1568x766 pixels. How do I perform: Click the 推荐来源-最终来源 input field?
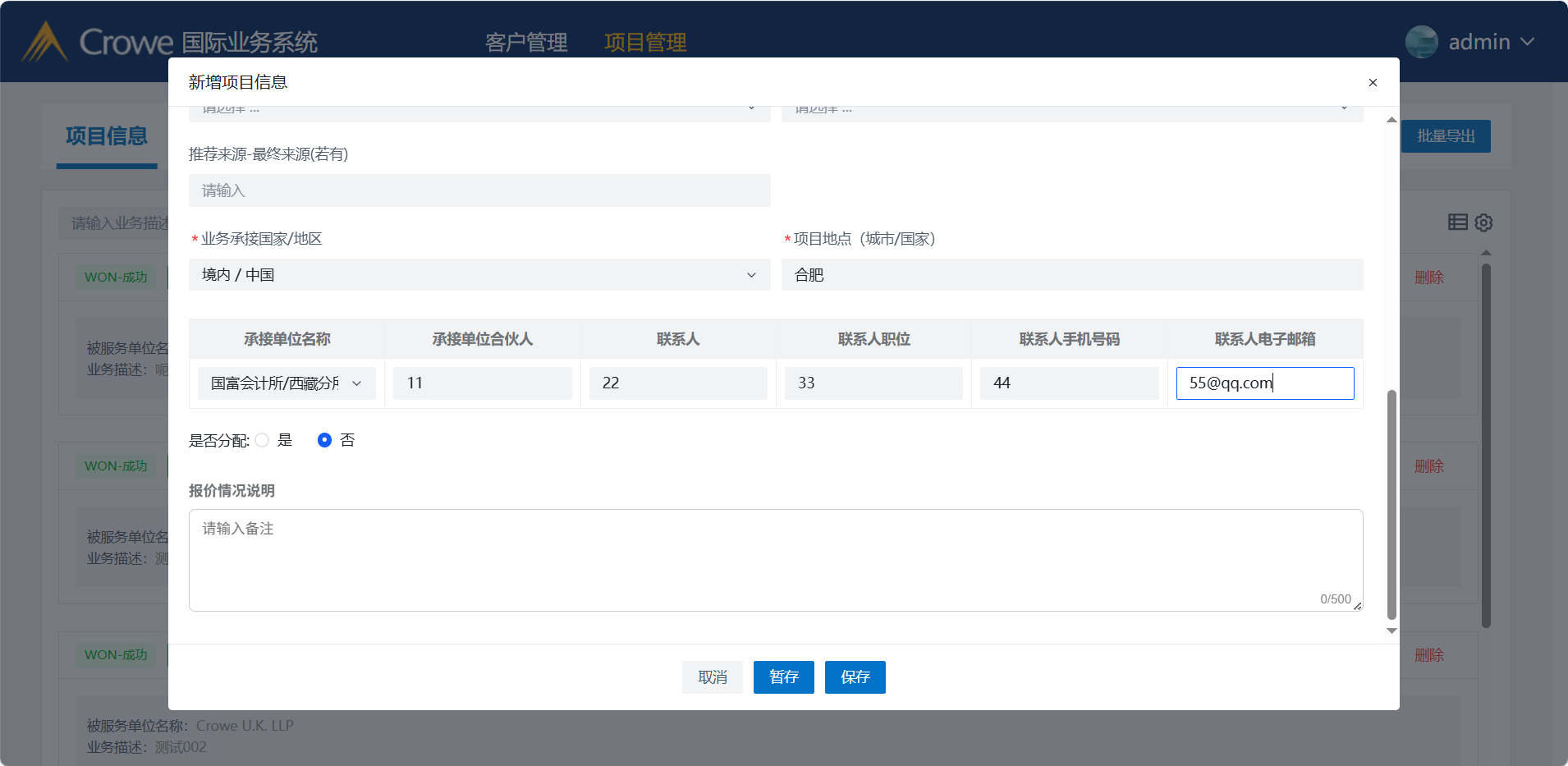click(479, 190)
